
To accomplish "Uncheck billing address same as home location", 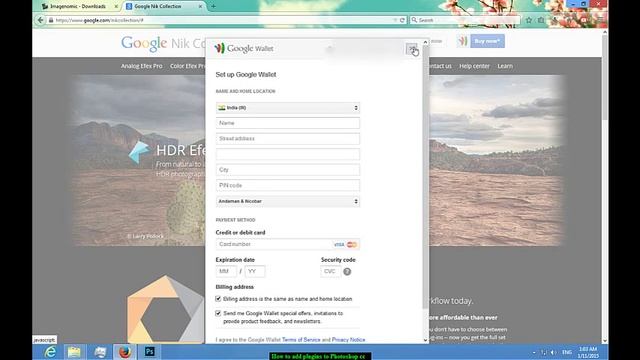I will [x=218, y=299].
